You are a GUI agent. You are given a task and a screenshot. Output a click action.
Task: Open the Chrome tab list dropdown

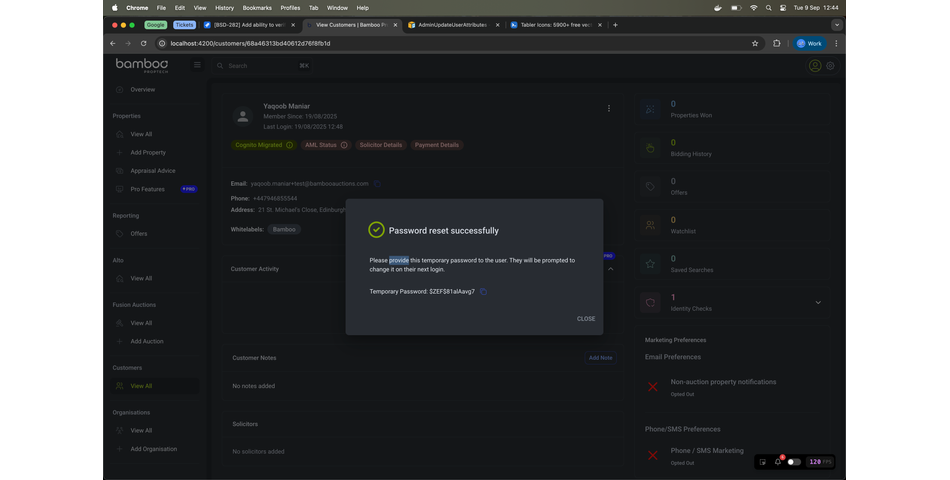[836, 25]
